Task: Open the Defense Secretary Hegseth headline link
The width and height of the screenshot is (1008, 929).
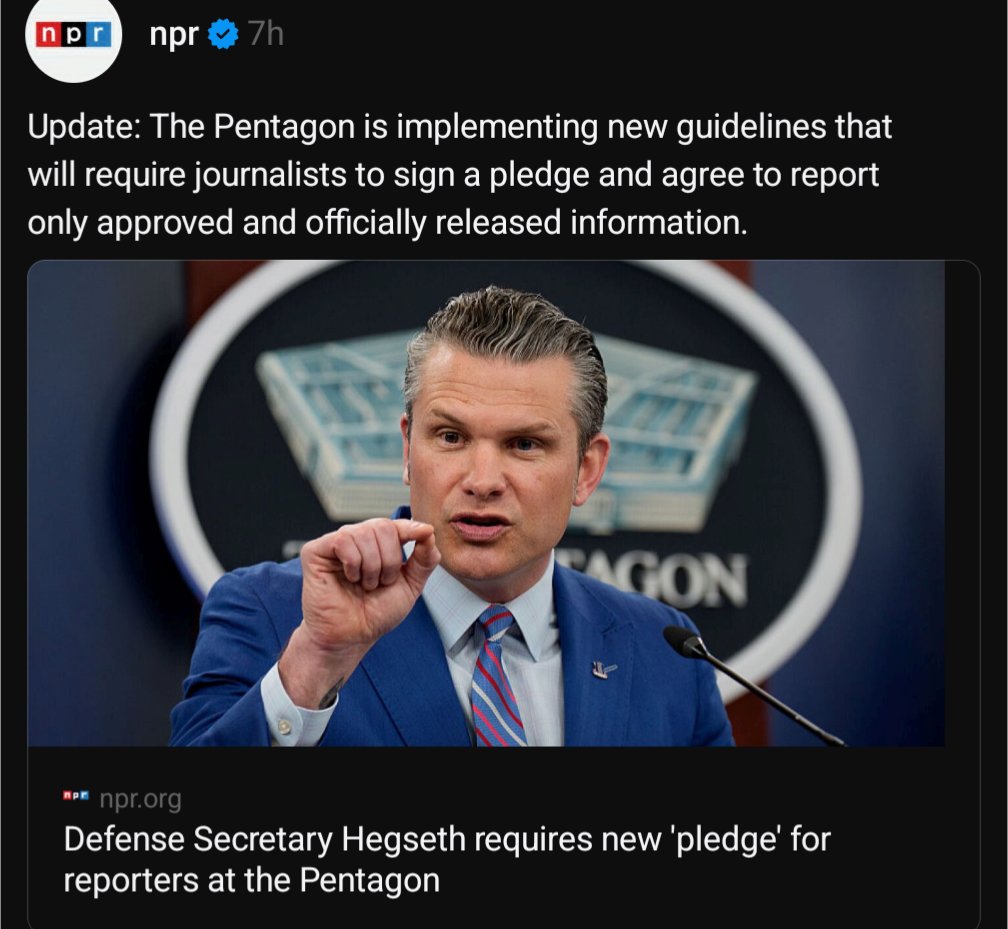Action: tap(447, 860)
